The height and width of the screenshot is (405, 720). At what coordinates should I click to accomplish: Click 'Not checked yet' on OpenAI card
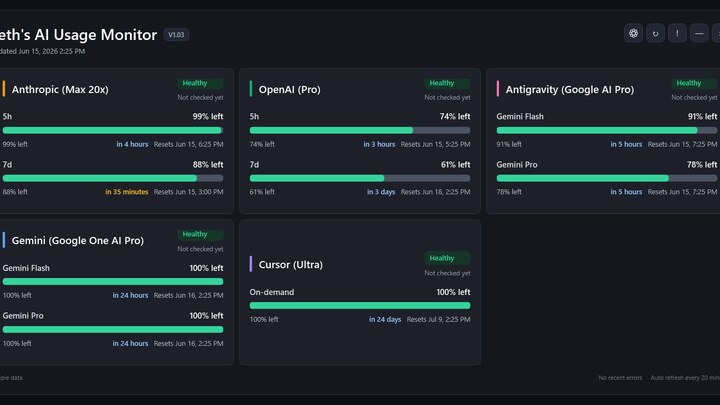(448, 97)
